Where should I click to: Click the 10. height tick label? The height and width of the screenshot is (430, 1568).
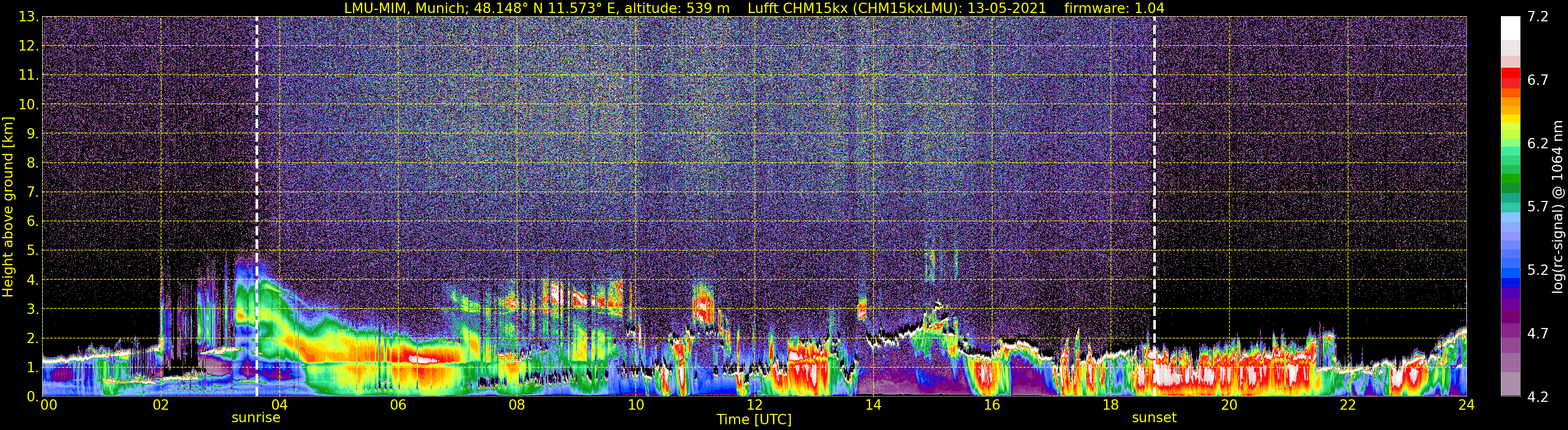pos(29,105)
